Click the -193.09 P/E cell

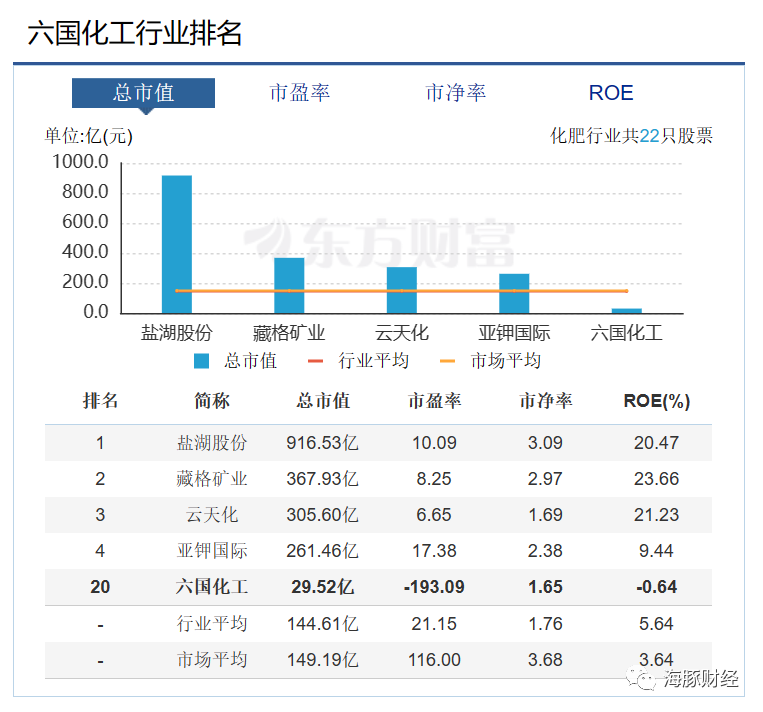434,587
